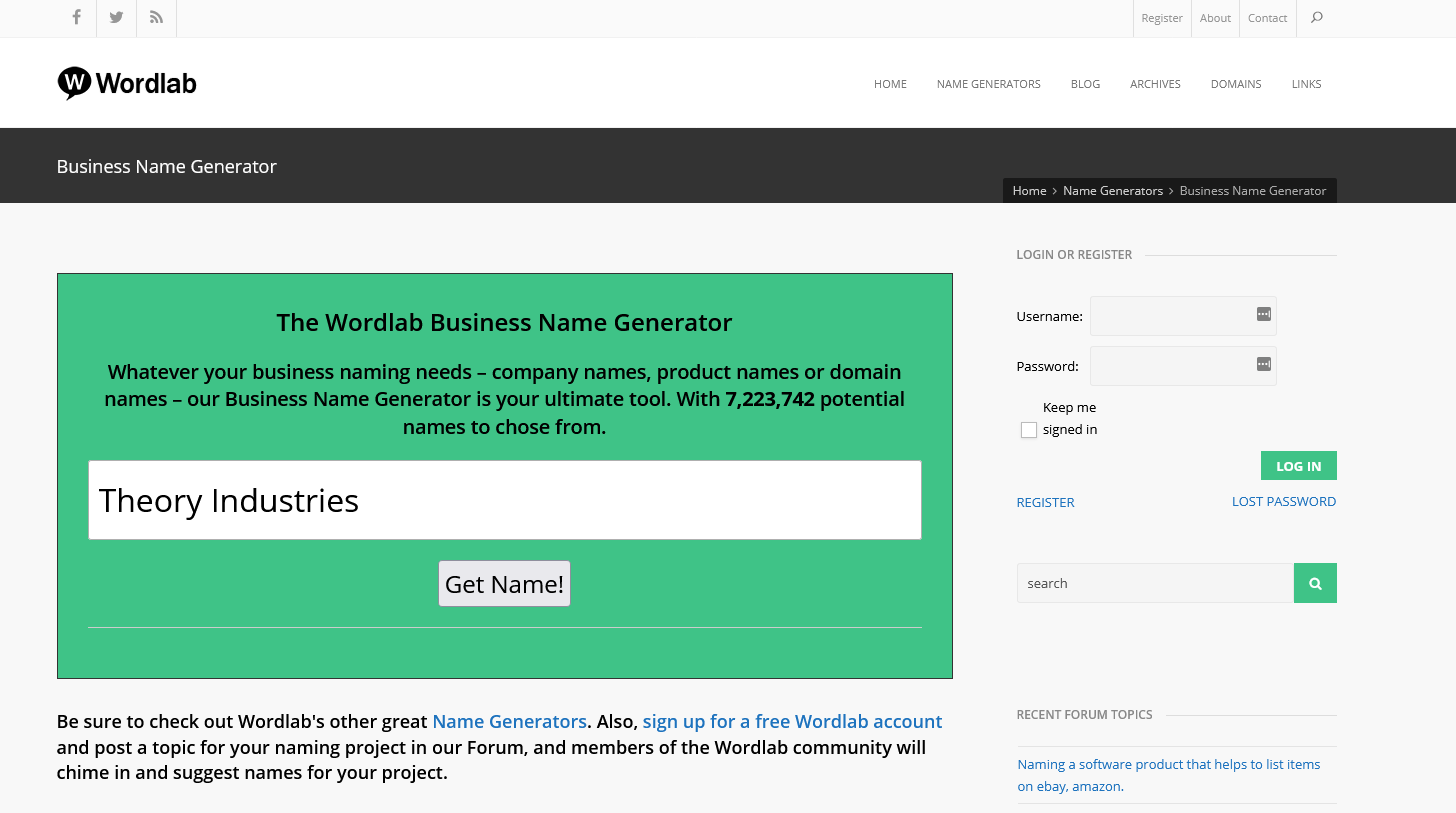Click the generated name box showing Theory Industries
1456x813 pixels.
pyautogui.click(x=504, y=500)
